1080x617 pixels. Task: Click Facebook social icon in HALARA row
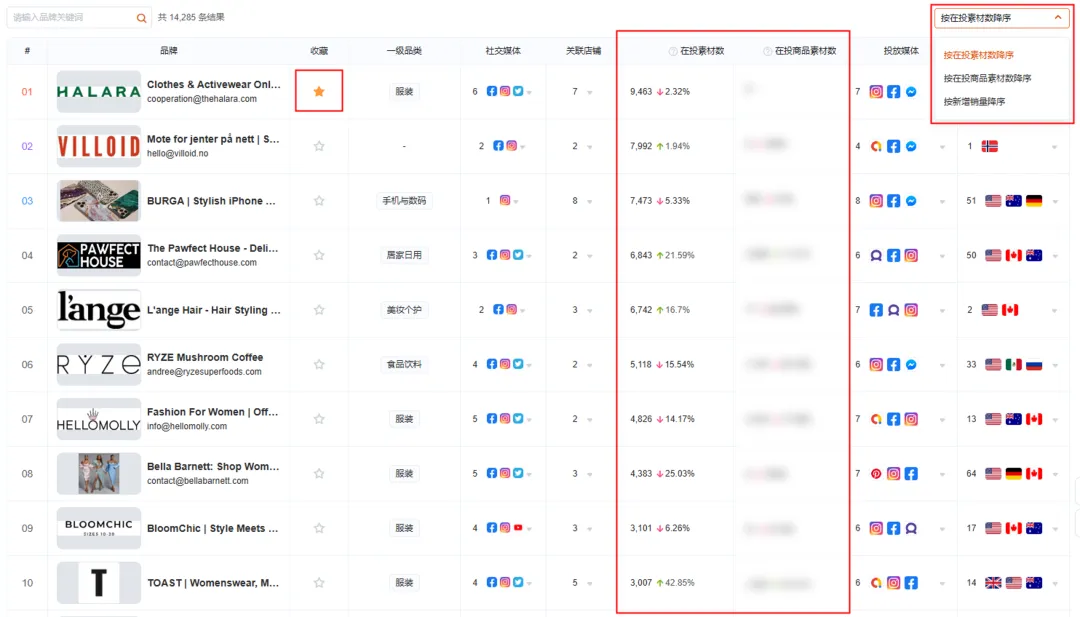(x=492, y=91)
